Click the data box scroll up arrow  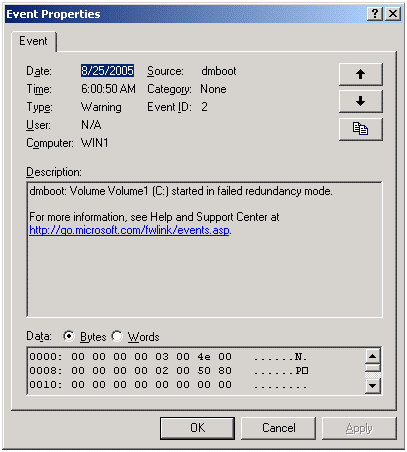coord(372,356)
